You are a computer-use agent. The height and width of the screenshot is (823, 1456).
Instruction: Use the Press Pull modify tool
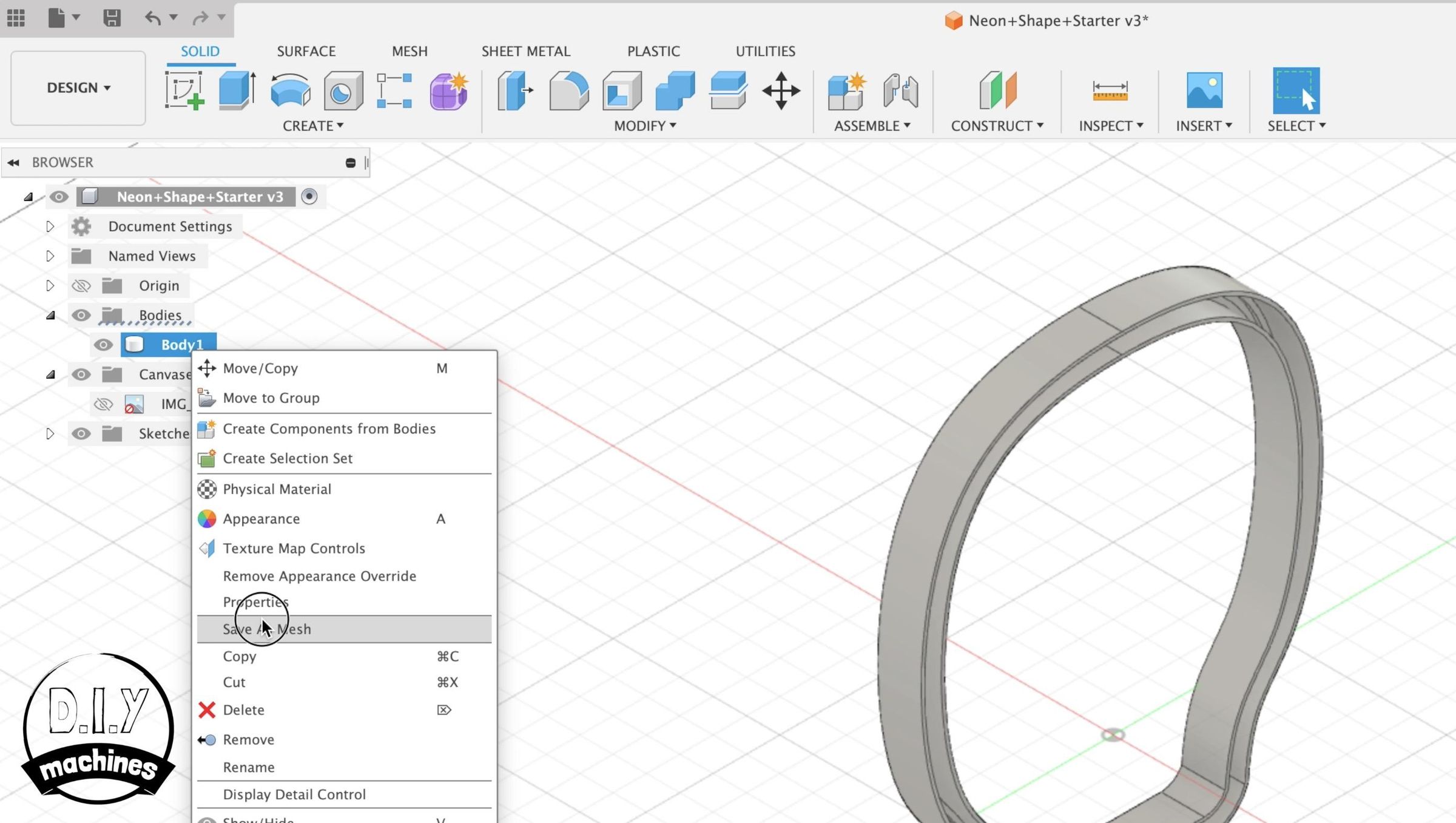pos(514,91)
